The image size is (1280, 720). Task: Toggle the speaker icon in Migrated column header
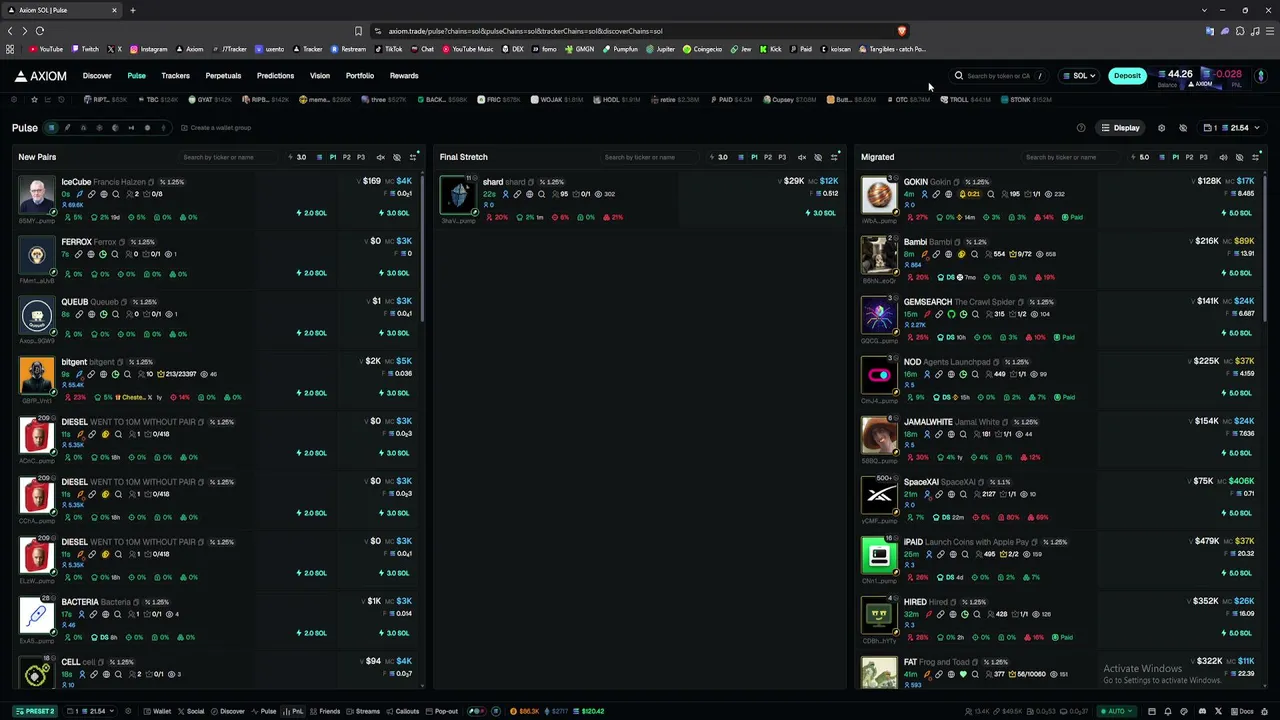coord(1223,157)
